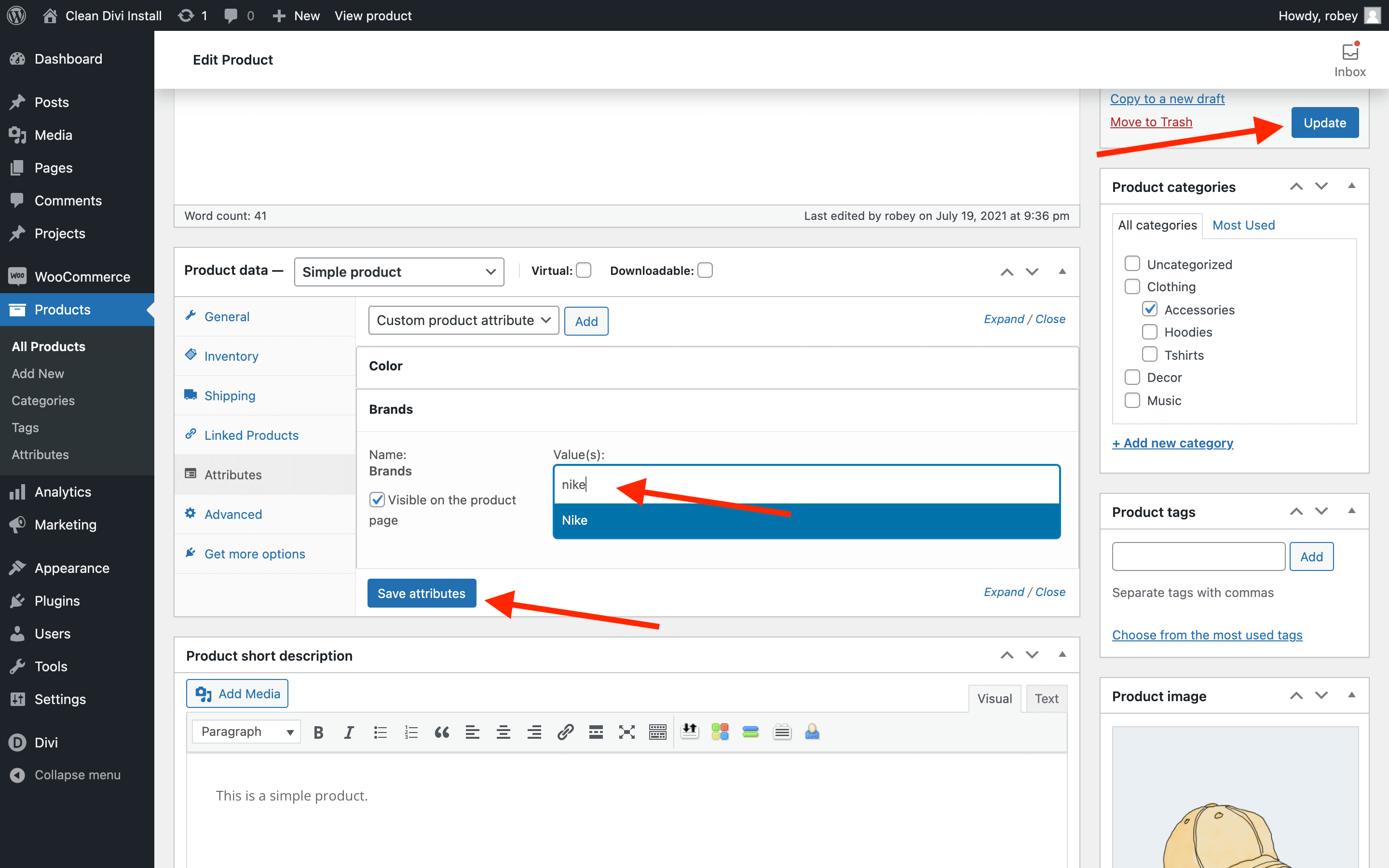Click the person avatar editor toolbar icon
The height and width of the screenshot is (868, 1389).
click(x=812, y=732)
